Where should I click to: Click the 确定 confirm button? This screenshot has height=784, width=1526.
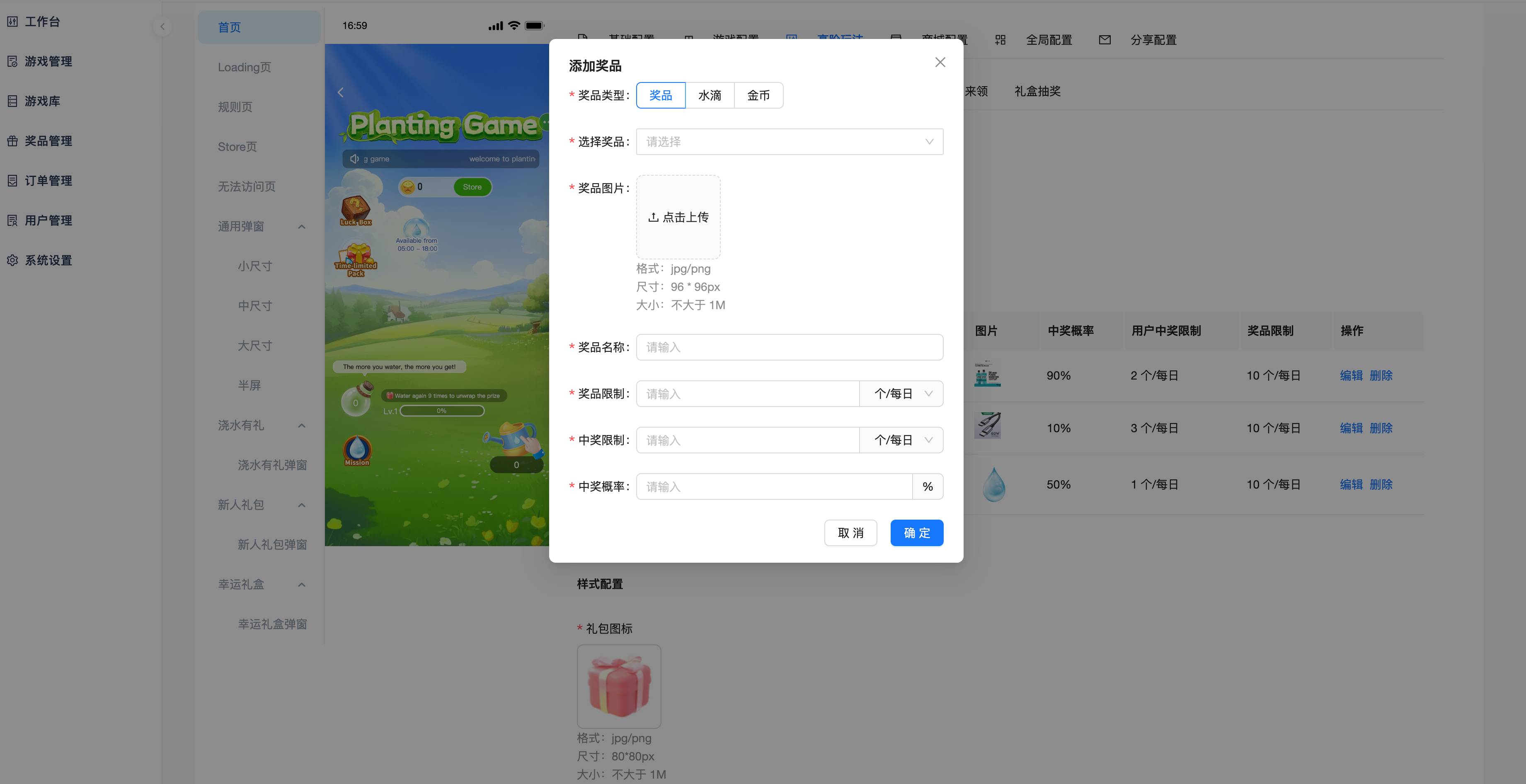click(916, 533)
